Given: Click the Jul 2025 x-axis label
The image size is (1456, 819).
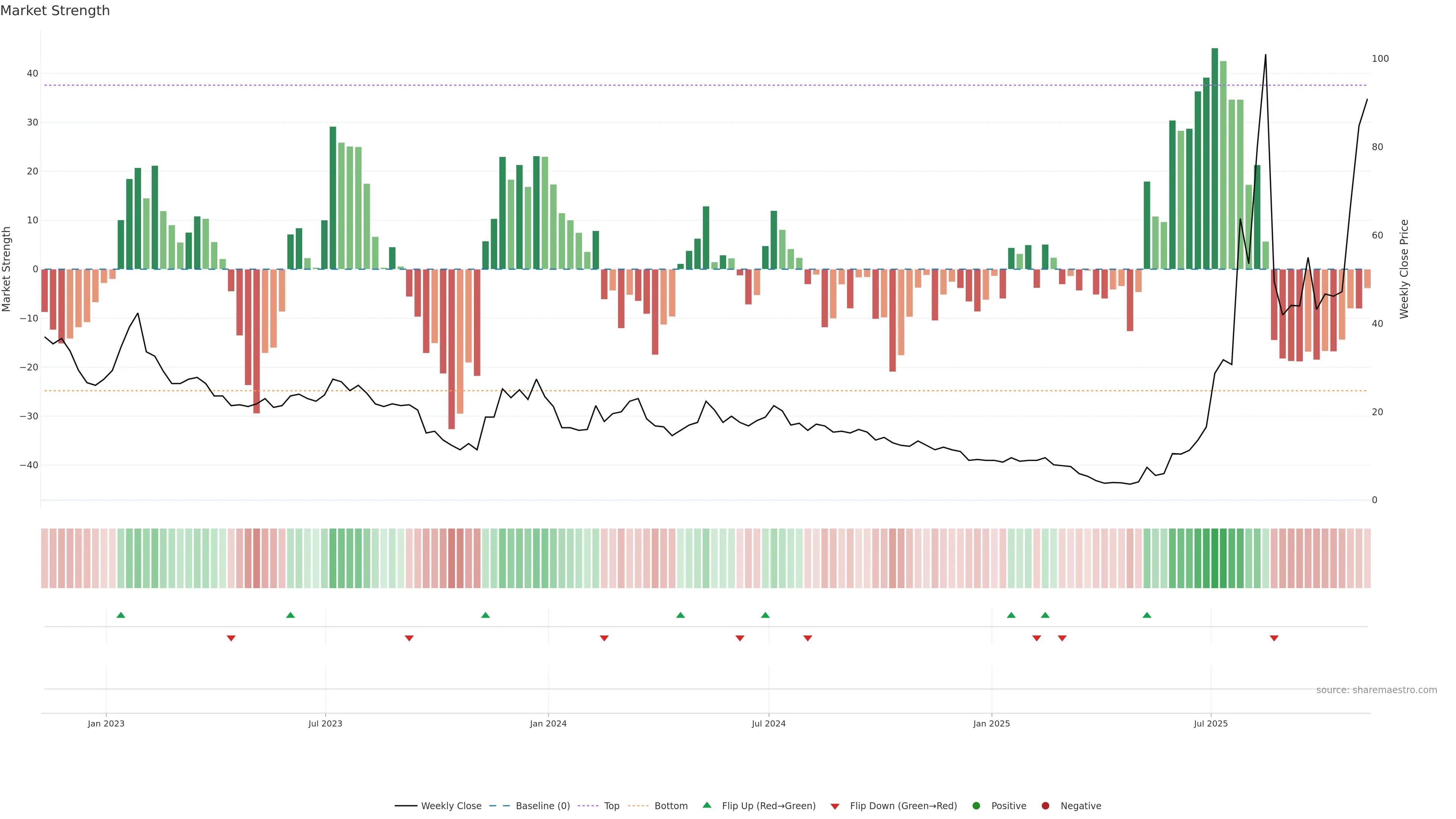Looking at the screenshot, I should 1211,723.
